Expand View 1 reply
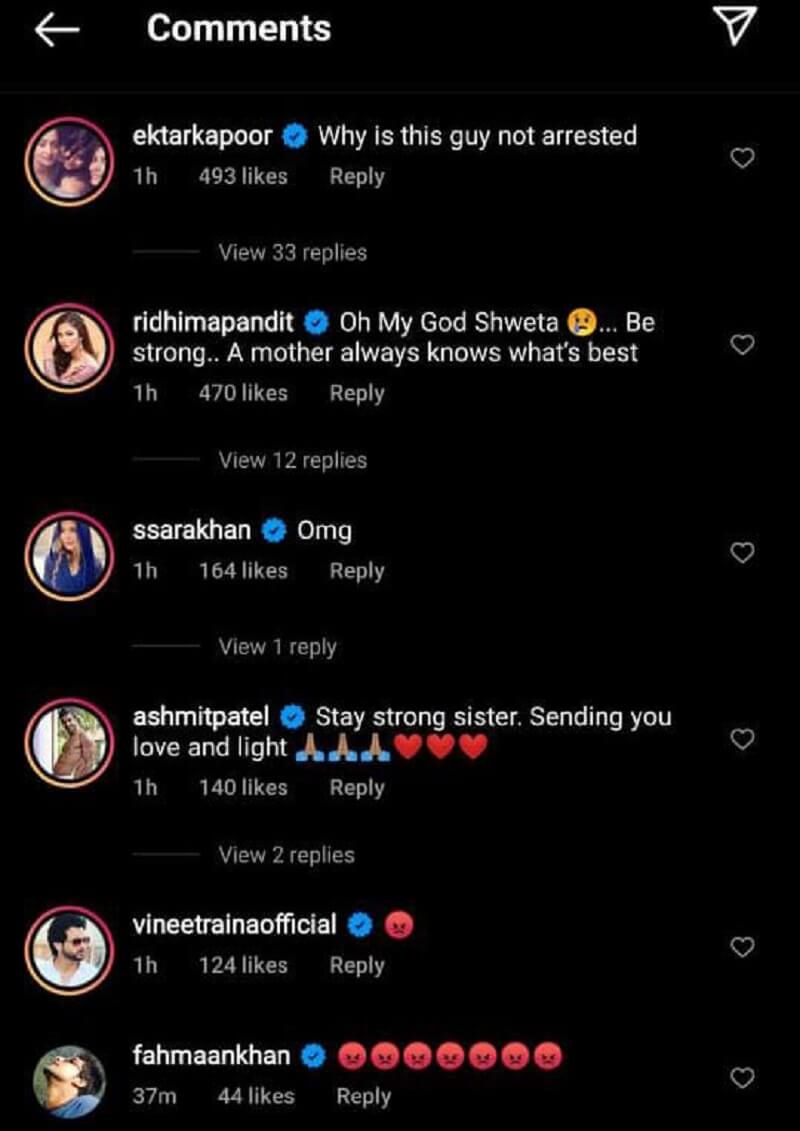The image size is (800, 1131). pos(277,647)
